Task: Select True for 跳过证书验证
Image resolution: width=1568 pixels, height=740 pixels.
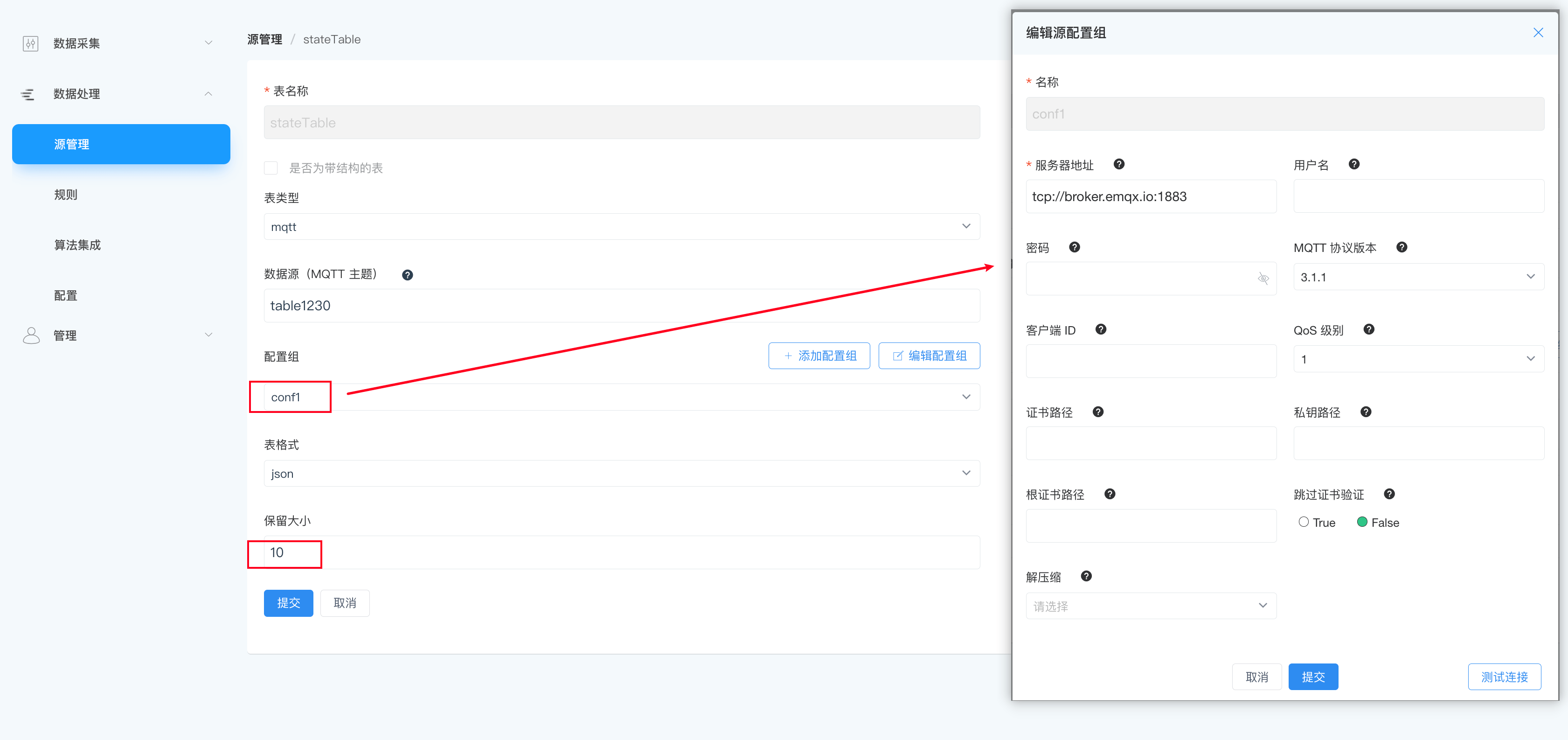Action: coord(1303,521)
